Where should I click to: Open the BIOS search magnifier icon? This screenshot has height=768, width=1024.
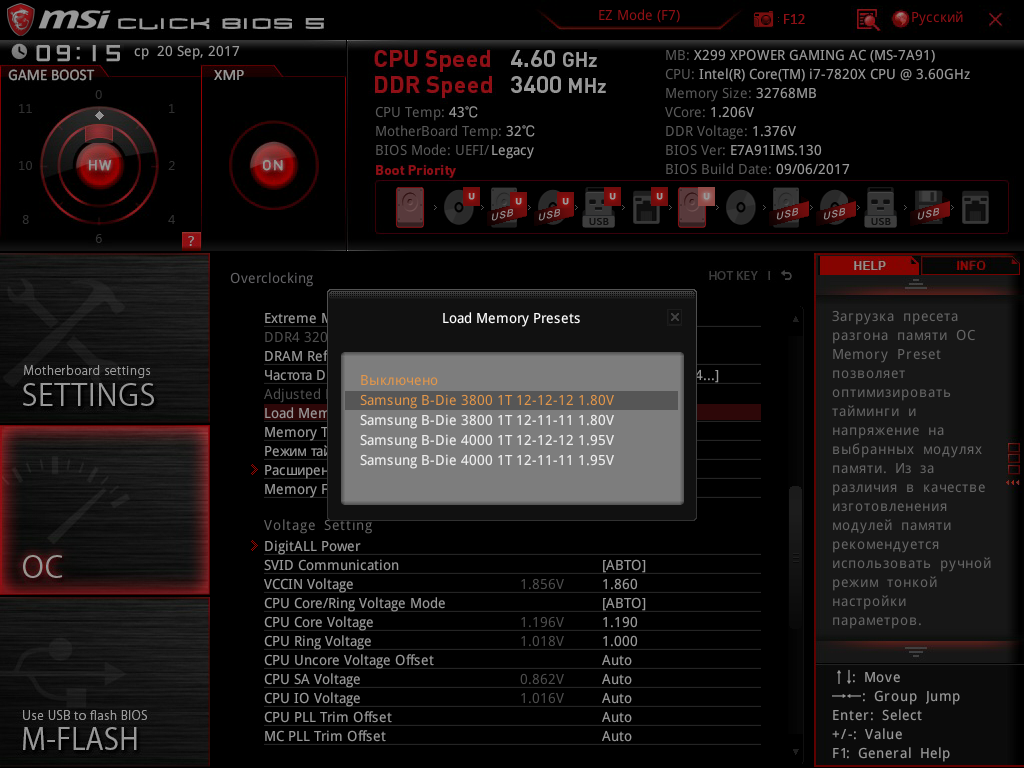click(867, 20)
